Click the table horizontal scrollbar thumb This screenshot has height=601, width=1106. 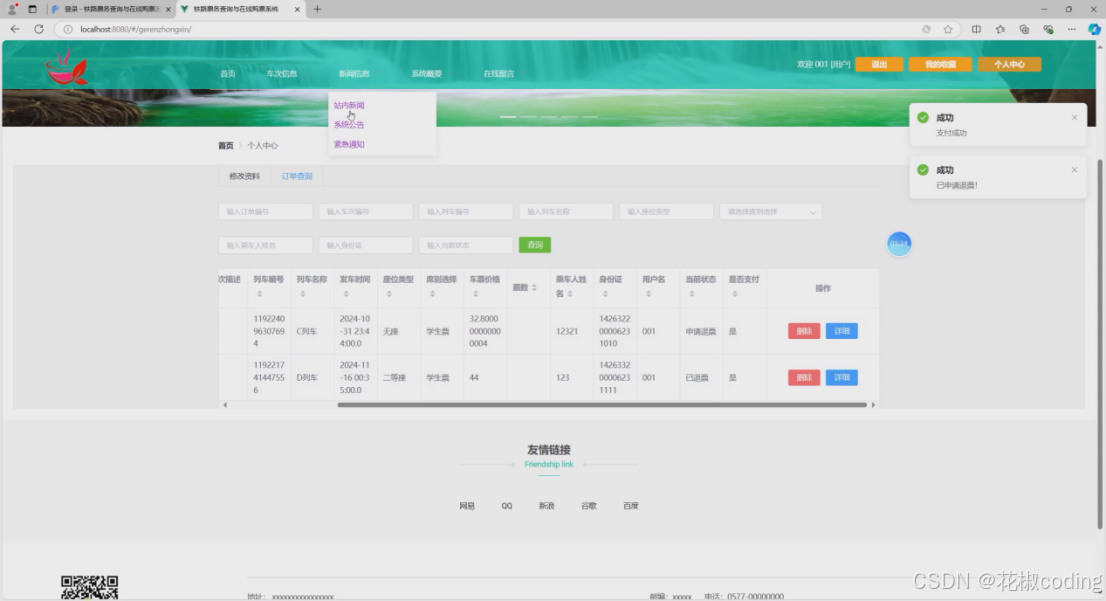(x=602, y=405)
